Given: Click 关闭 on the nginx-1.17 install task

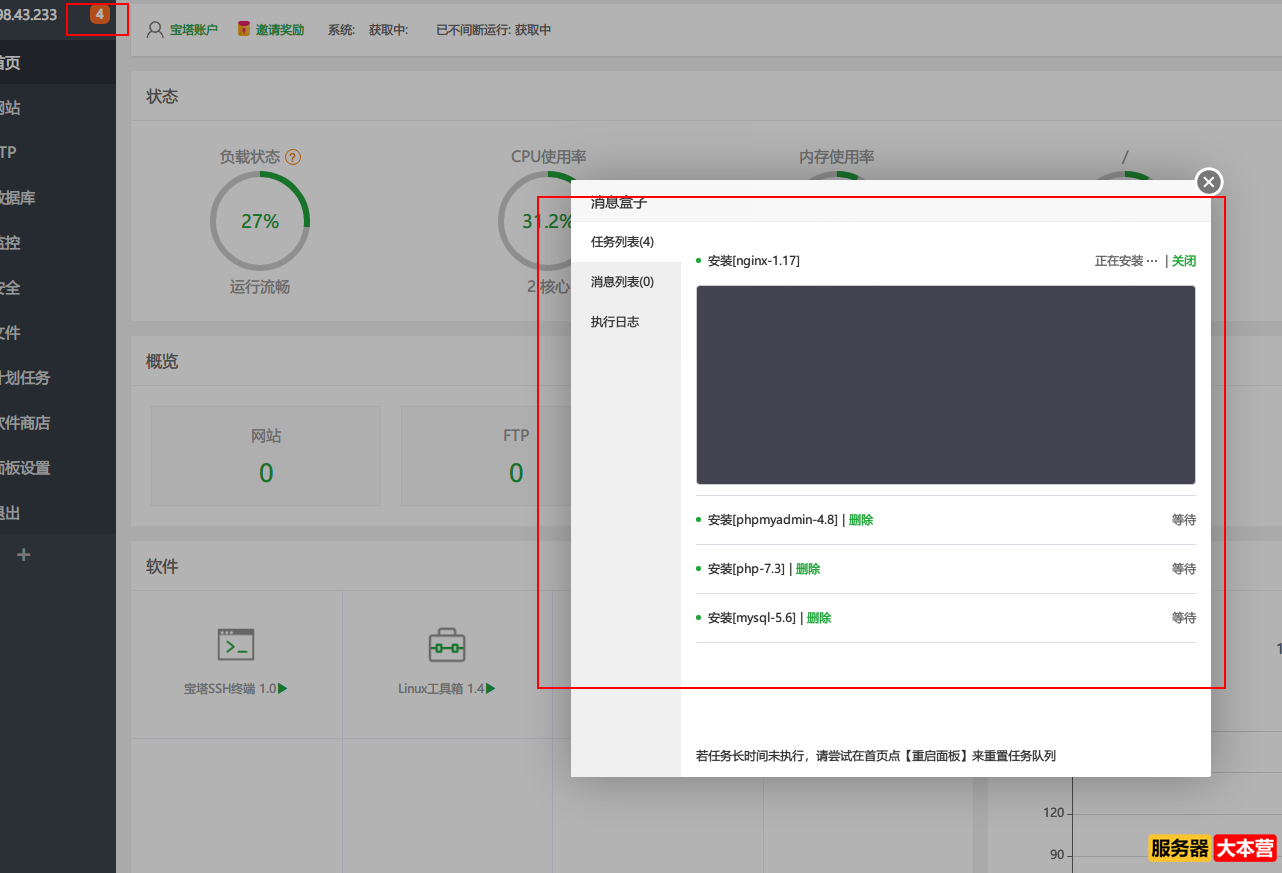Looking at the screenshot, I should click(x=1184, y=261).
